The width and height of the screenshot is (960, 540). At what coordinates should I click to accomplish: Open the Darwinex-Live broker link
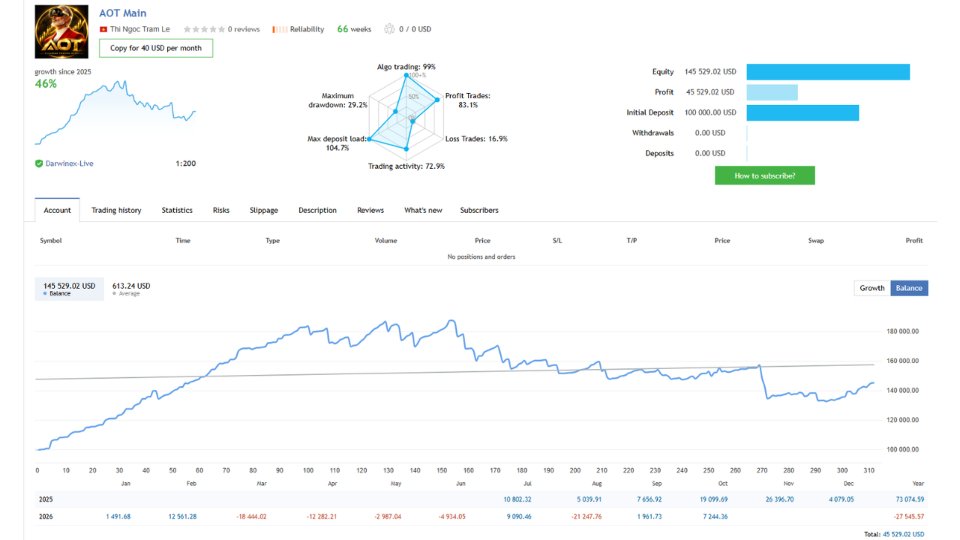point(69,163)
